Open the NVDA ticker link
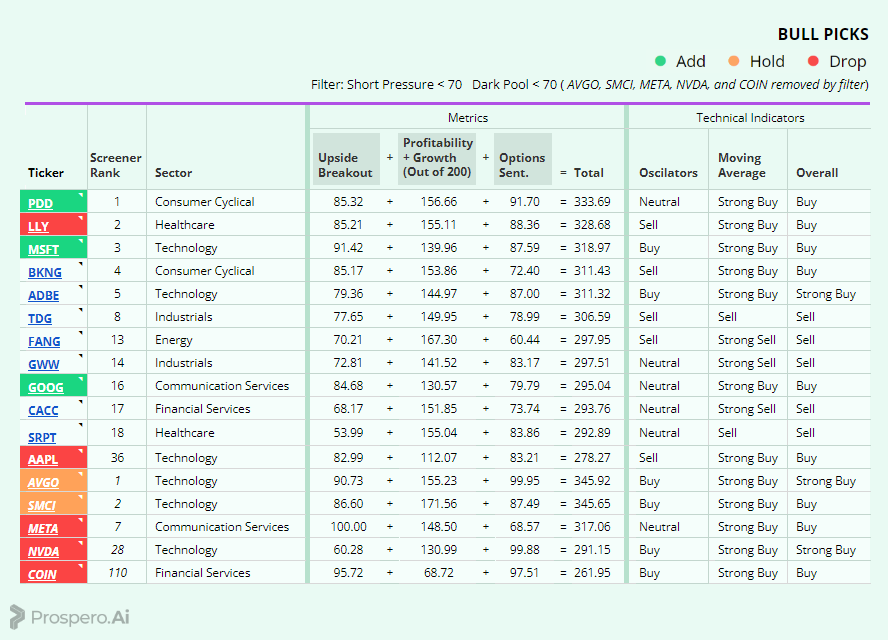 (44, 552)
